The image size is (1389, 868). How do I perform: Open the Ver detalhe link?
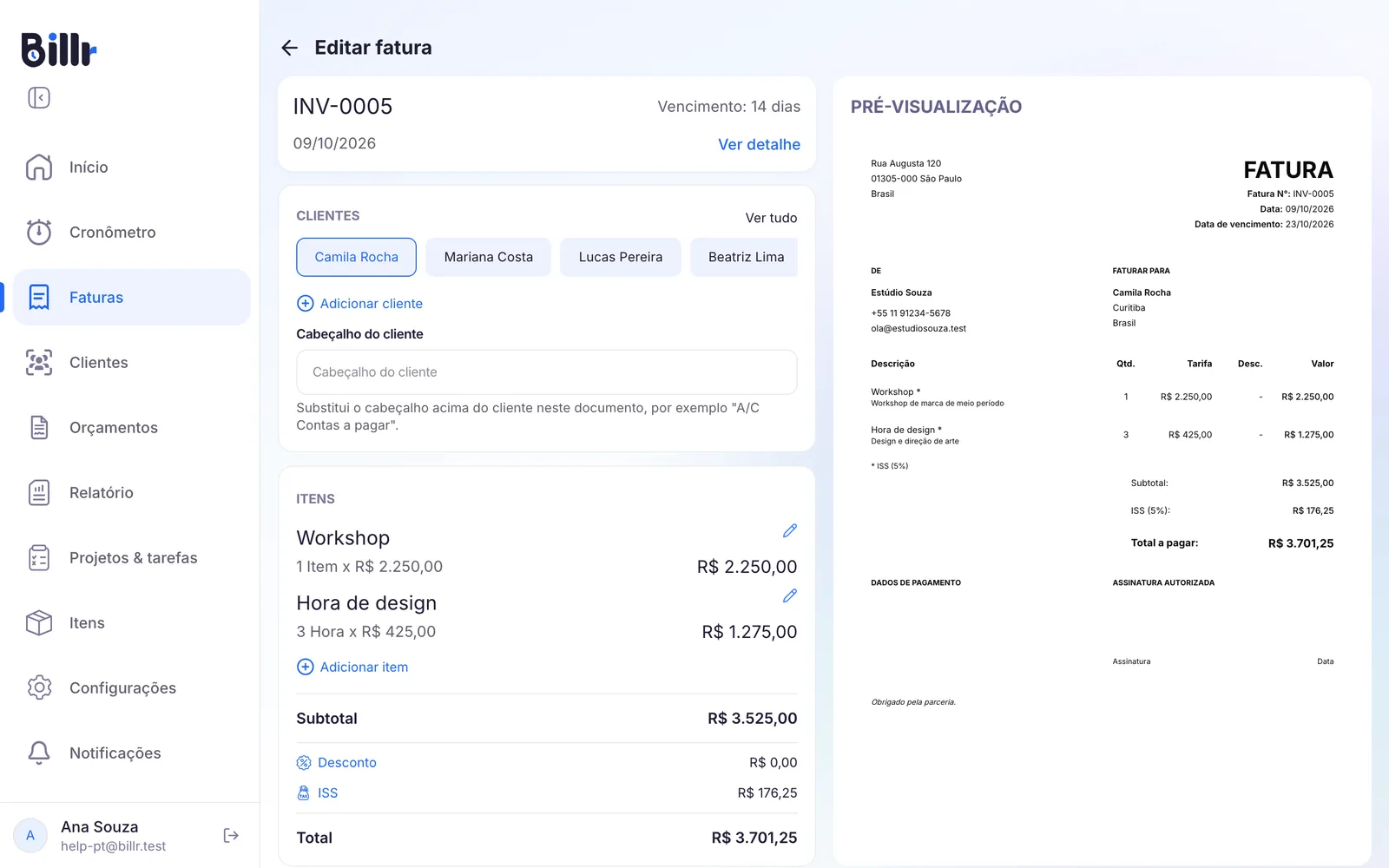pos(759,144)
